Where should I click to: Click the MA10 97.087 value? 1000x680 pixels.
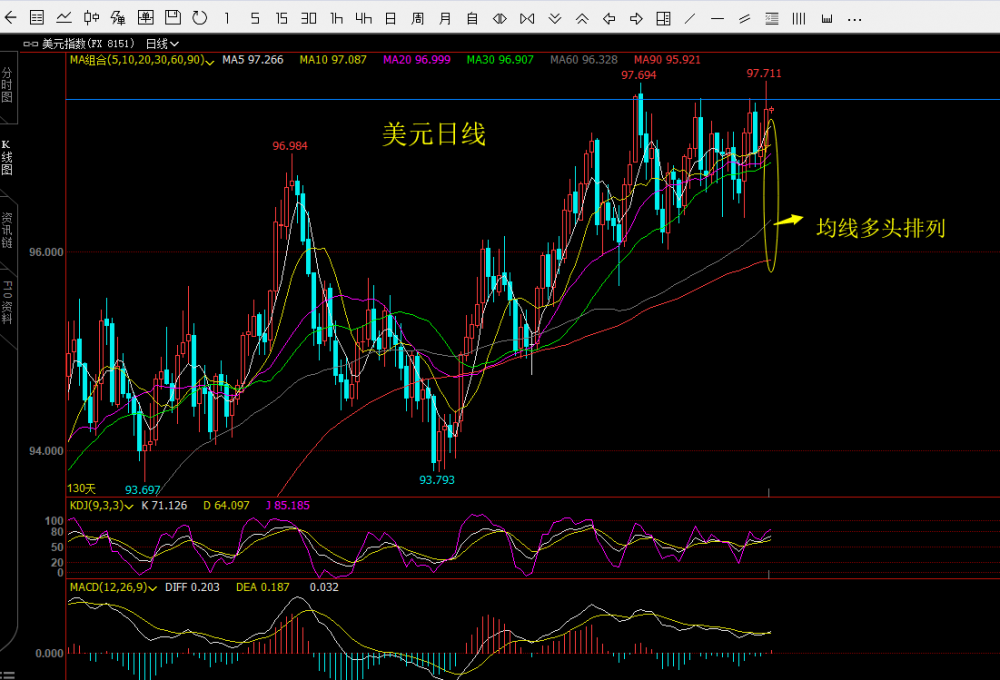333,60
